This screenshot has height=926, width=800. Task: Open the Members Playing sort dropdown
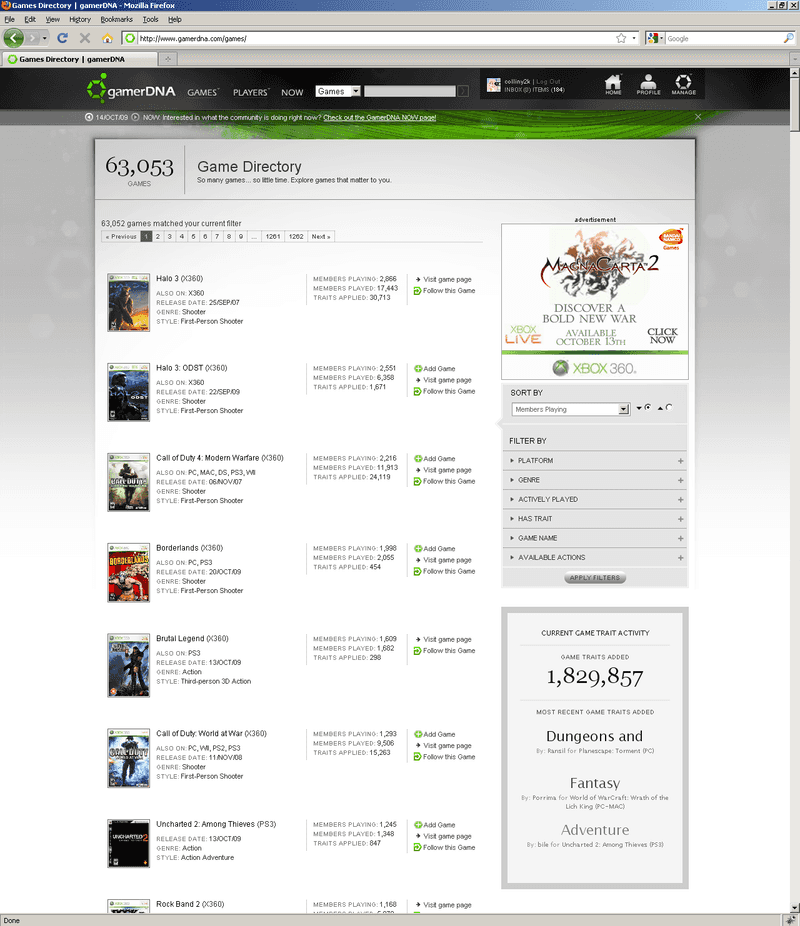624,409
